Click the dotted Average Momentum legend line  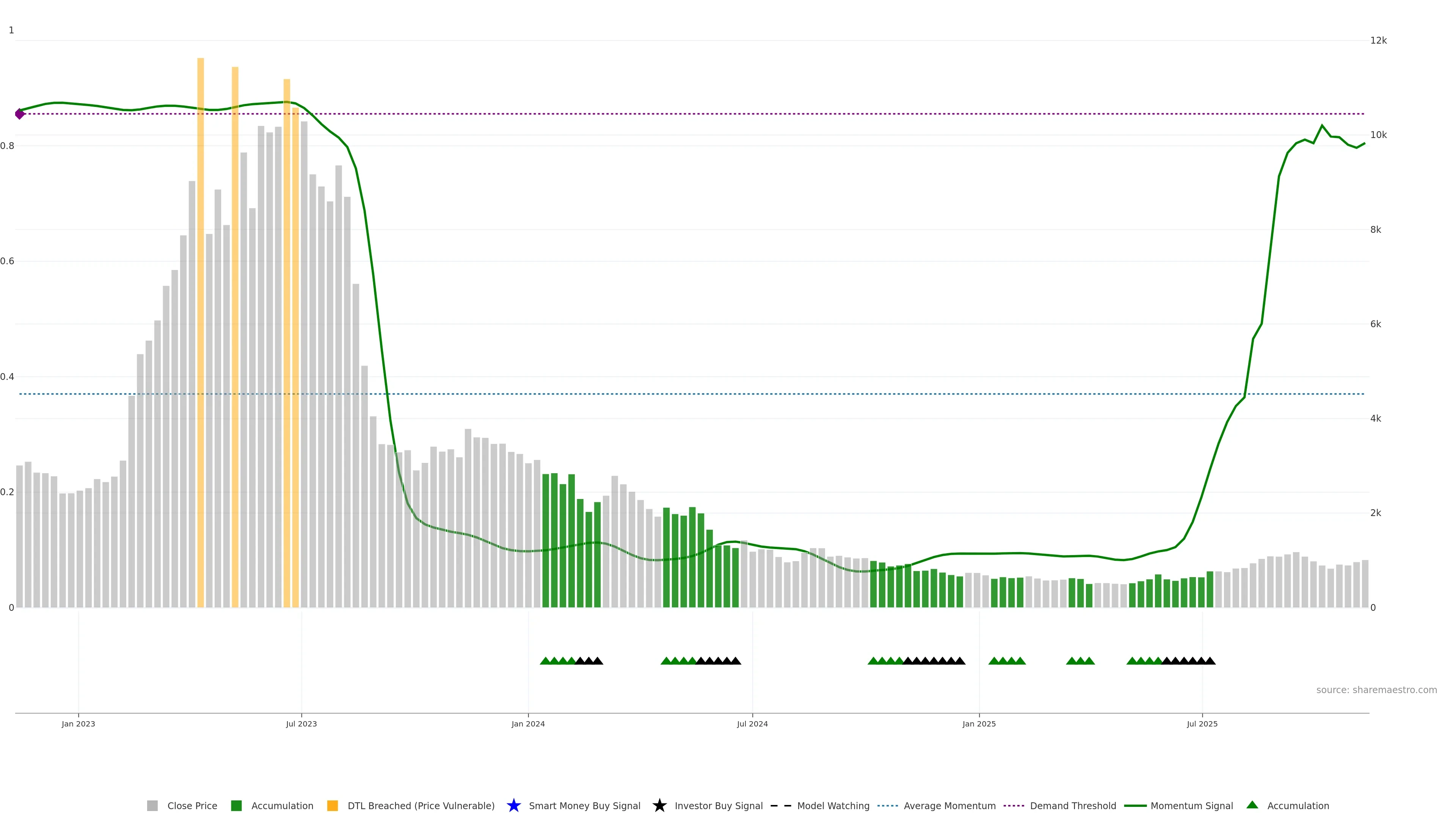click(887, 805)
